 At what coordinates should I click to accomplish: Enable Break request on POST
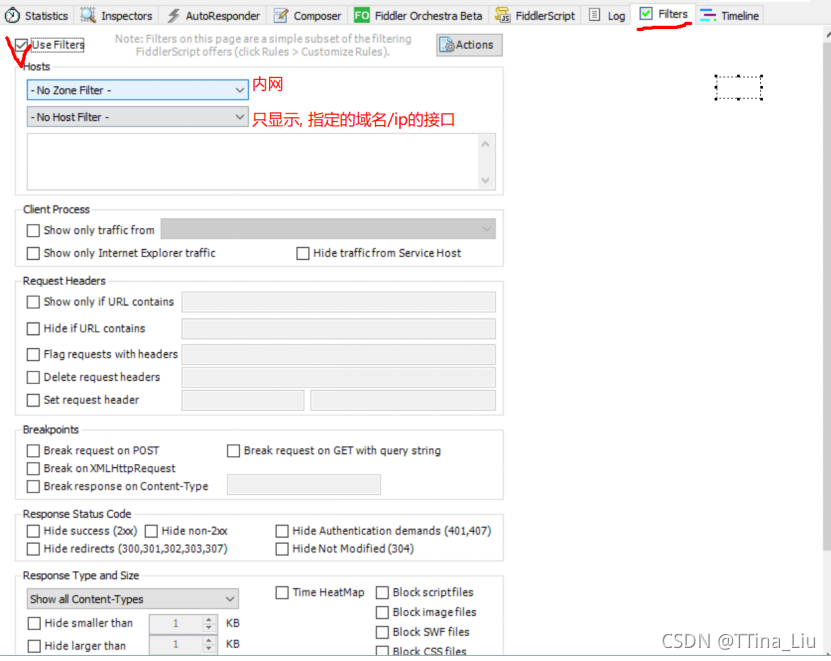(33, 451)
